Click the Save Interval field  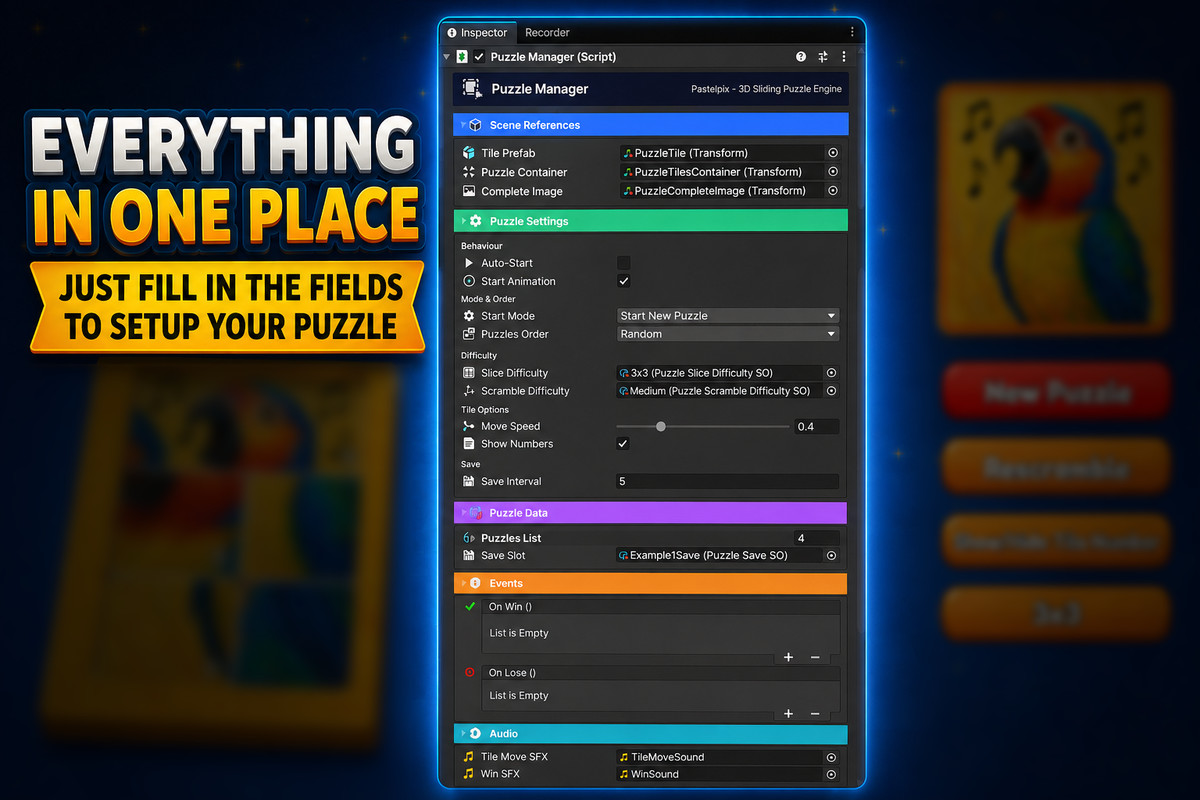coord(728,482)
